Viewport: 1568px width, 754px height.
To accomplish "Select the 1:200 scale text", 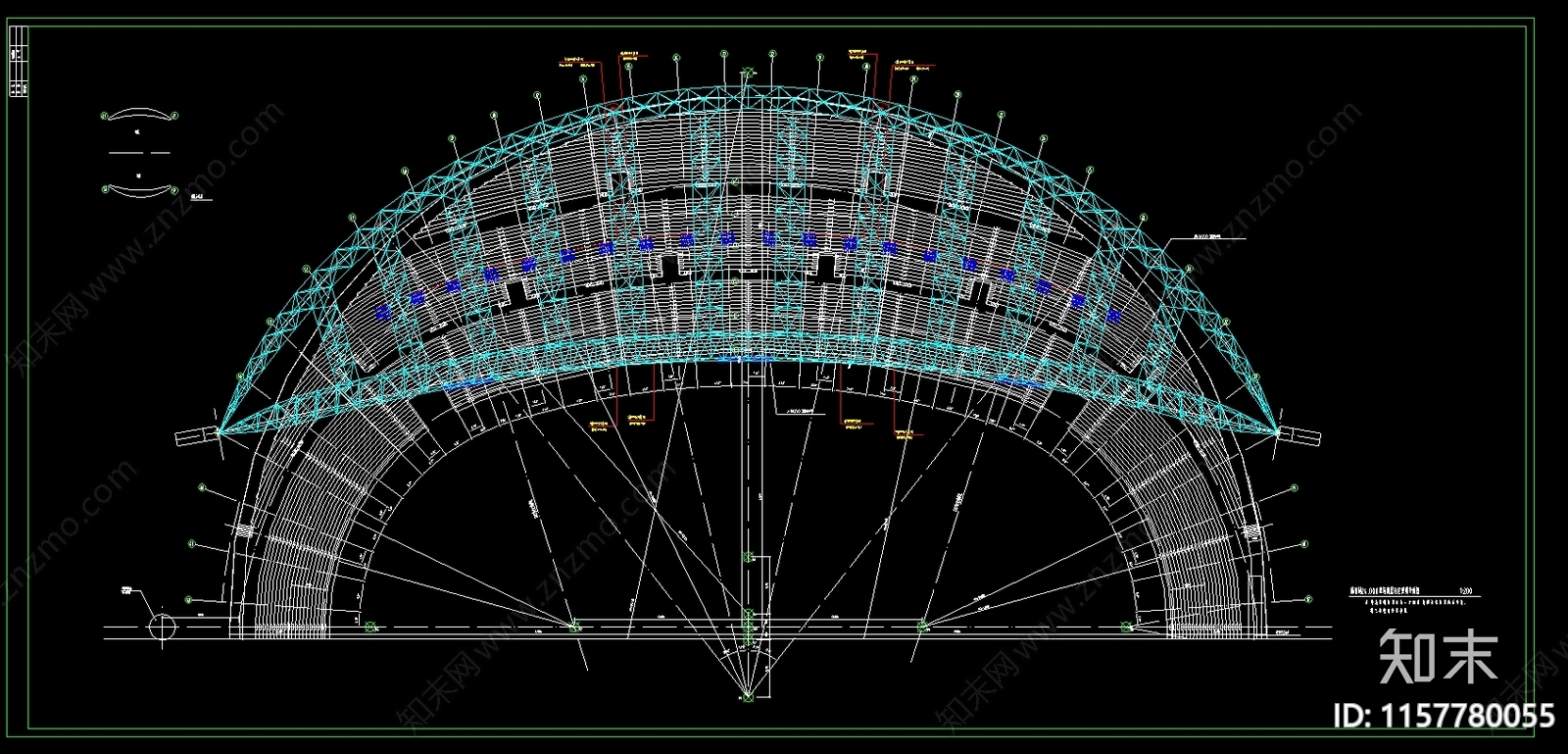I will tap(1466, 591).
